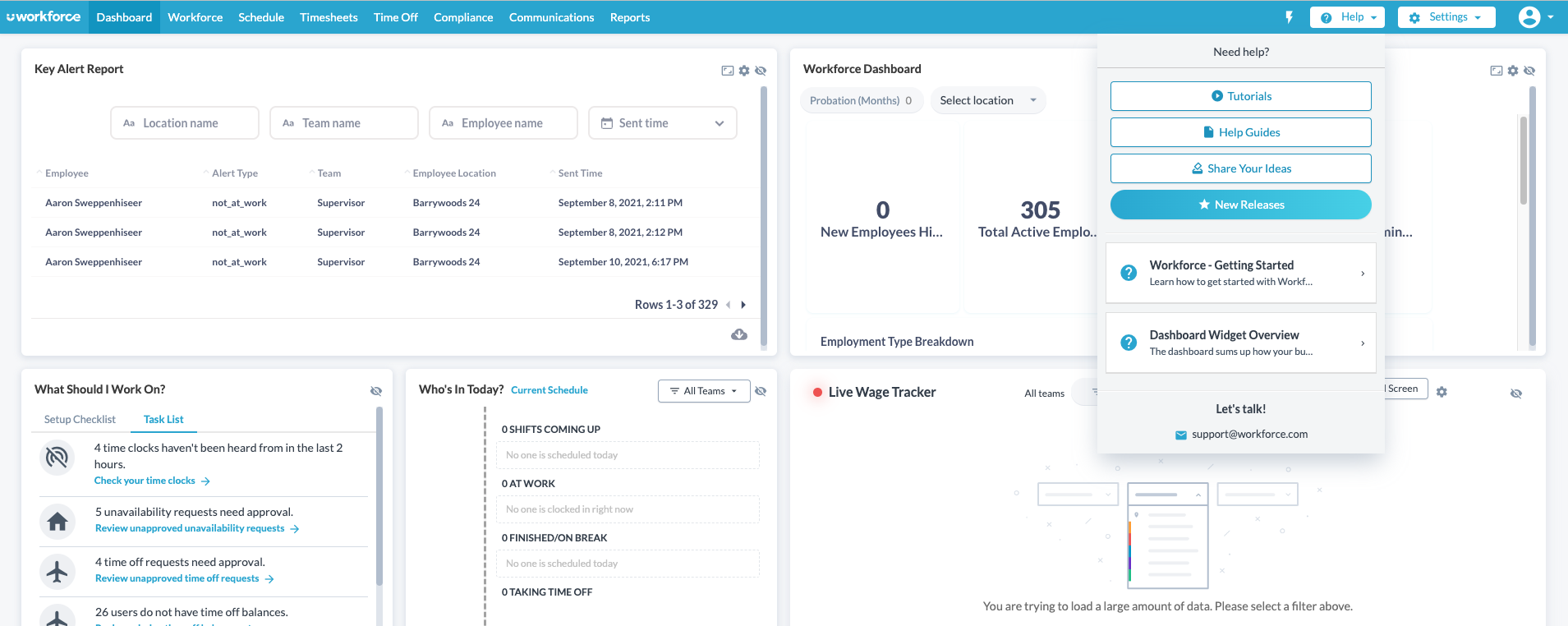The width and height of the screenshot is (1568, 626).
Task: Switch to the Setup Checklist tab
Action: [80, 419]
